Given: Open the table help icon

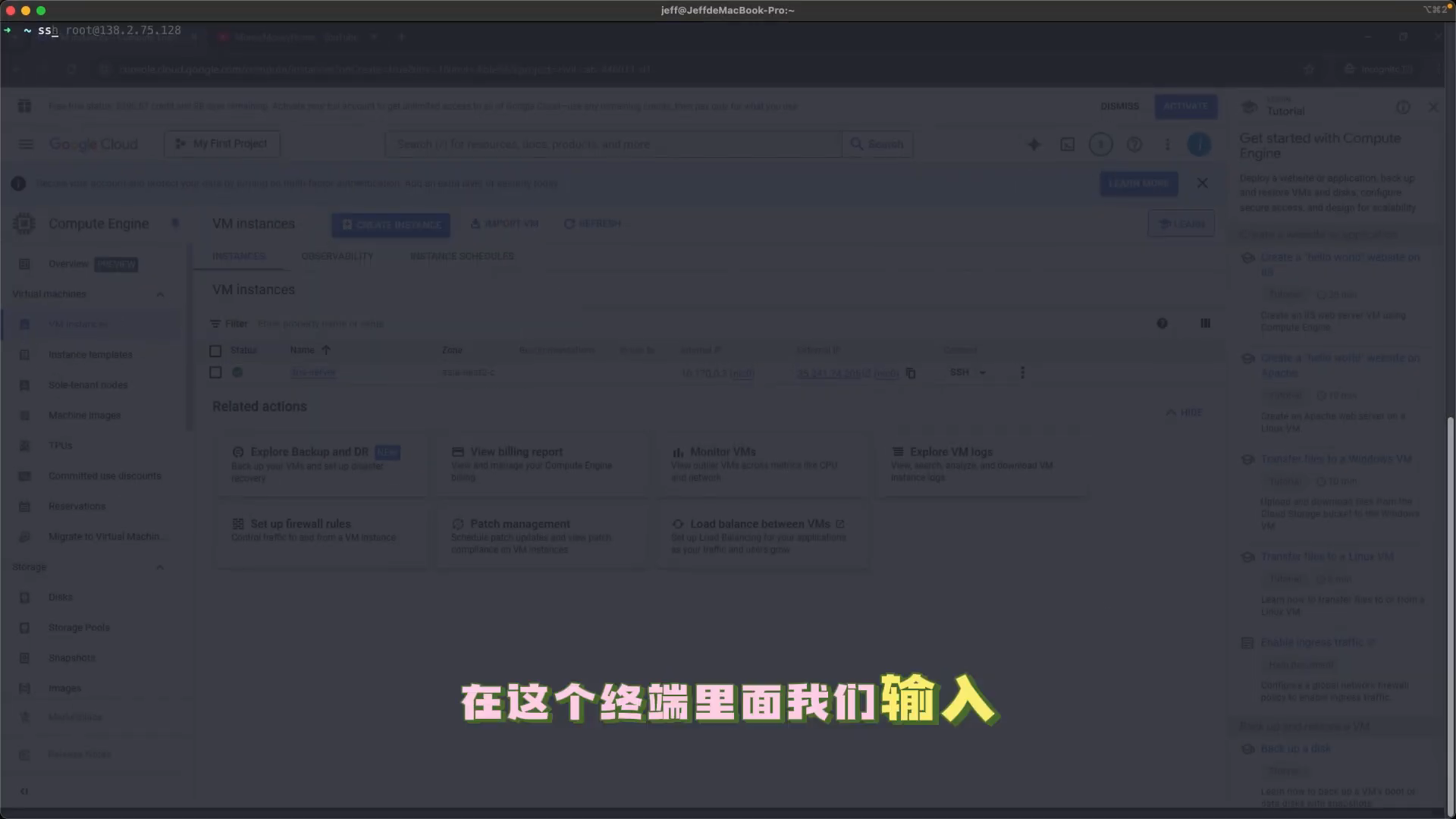Looking at the screenshot, I should click(x=1162, y=324).
